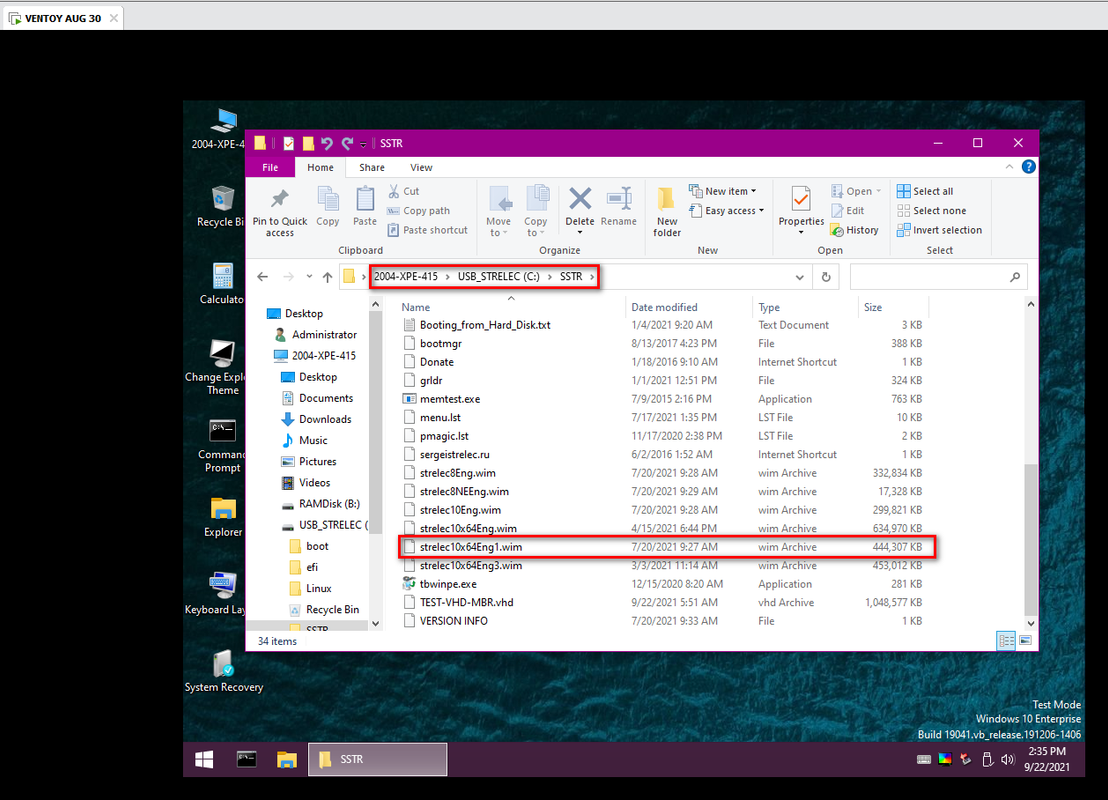Open the File menu tab
Viewport: 1108px width, 800px height.
(270, 167)
